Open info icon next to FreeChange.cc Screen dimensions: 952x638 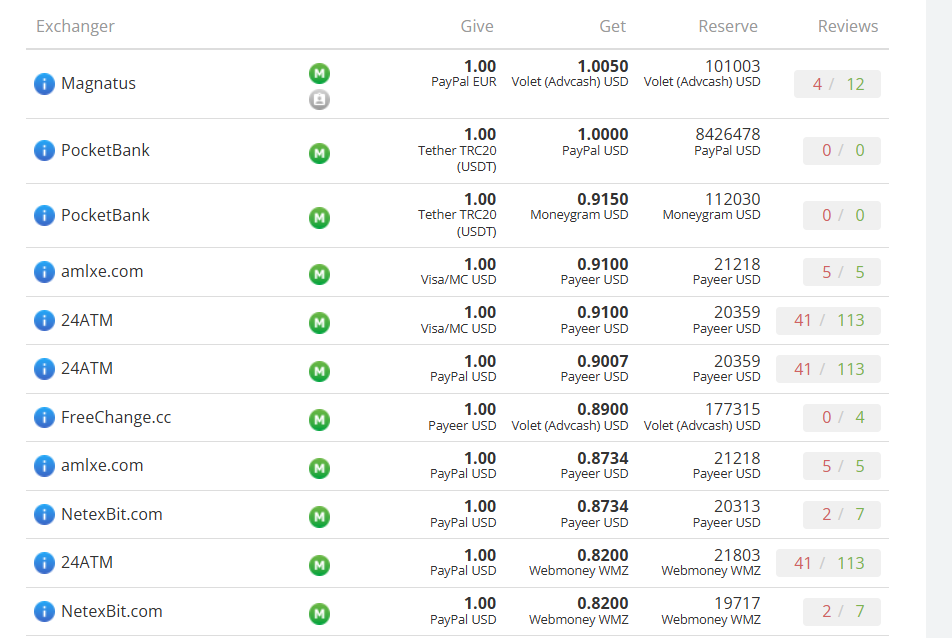[x=44, y=418]
